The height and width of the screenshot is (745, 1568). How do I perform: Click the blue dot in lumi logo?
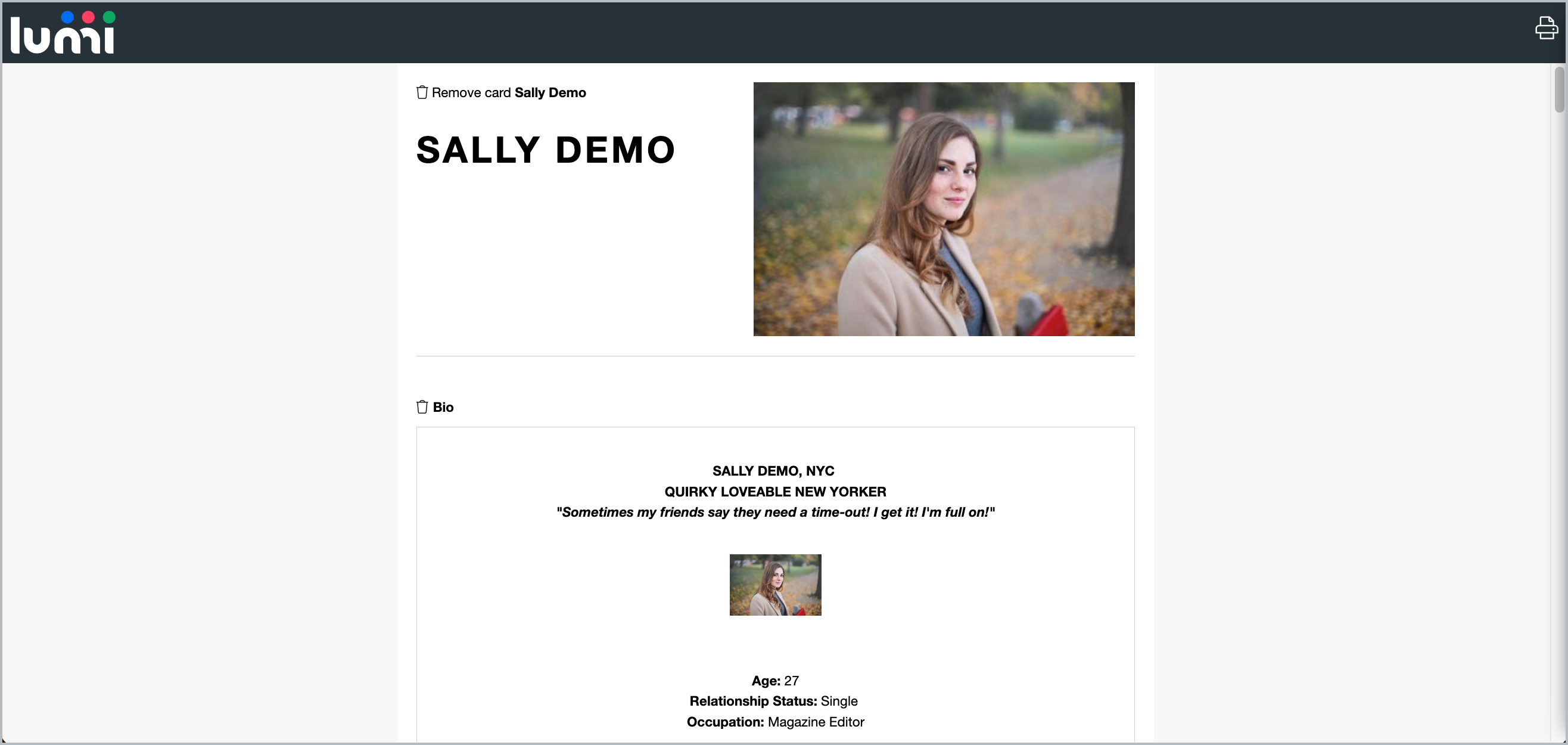click(x=67, y=17)
